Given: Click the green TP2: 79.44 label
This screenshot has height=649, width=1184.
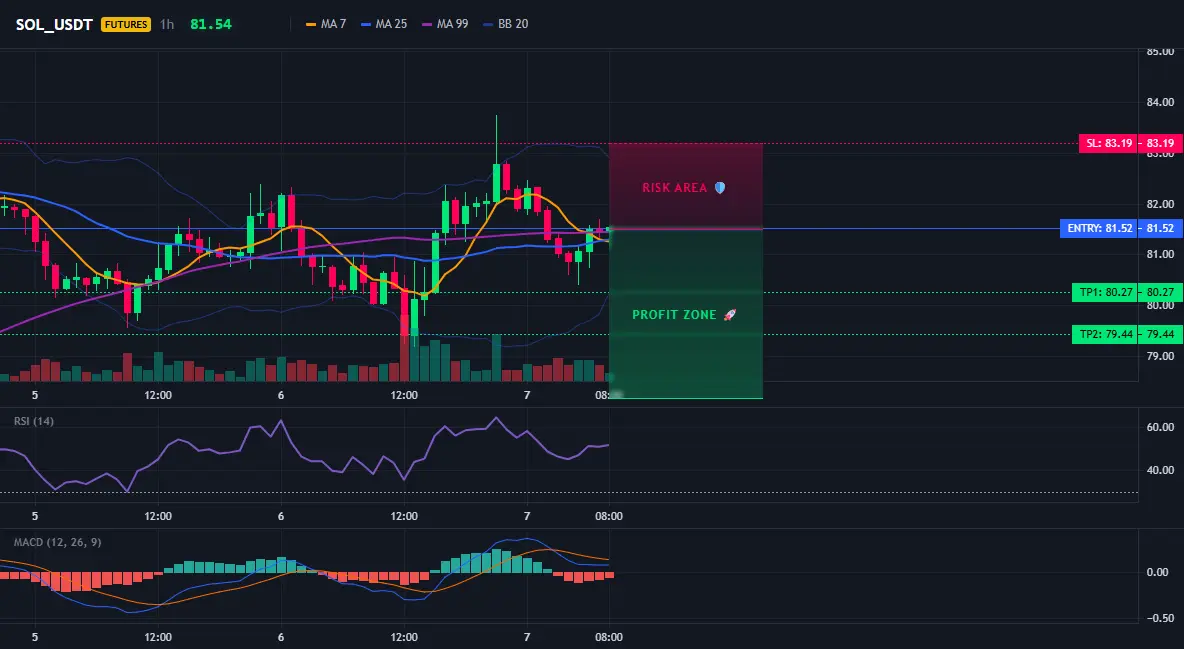Looking at the screenshot, I should [1105, 334].
